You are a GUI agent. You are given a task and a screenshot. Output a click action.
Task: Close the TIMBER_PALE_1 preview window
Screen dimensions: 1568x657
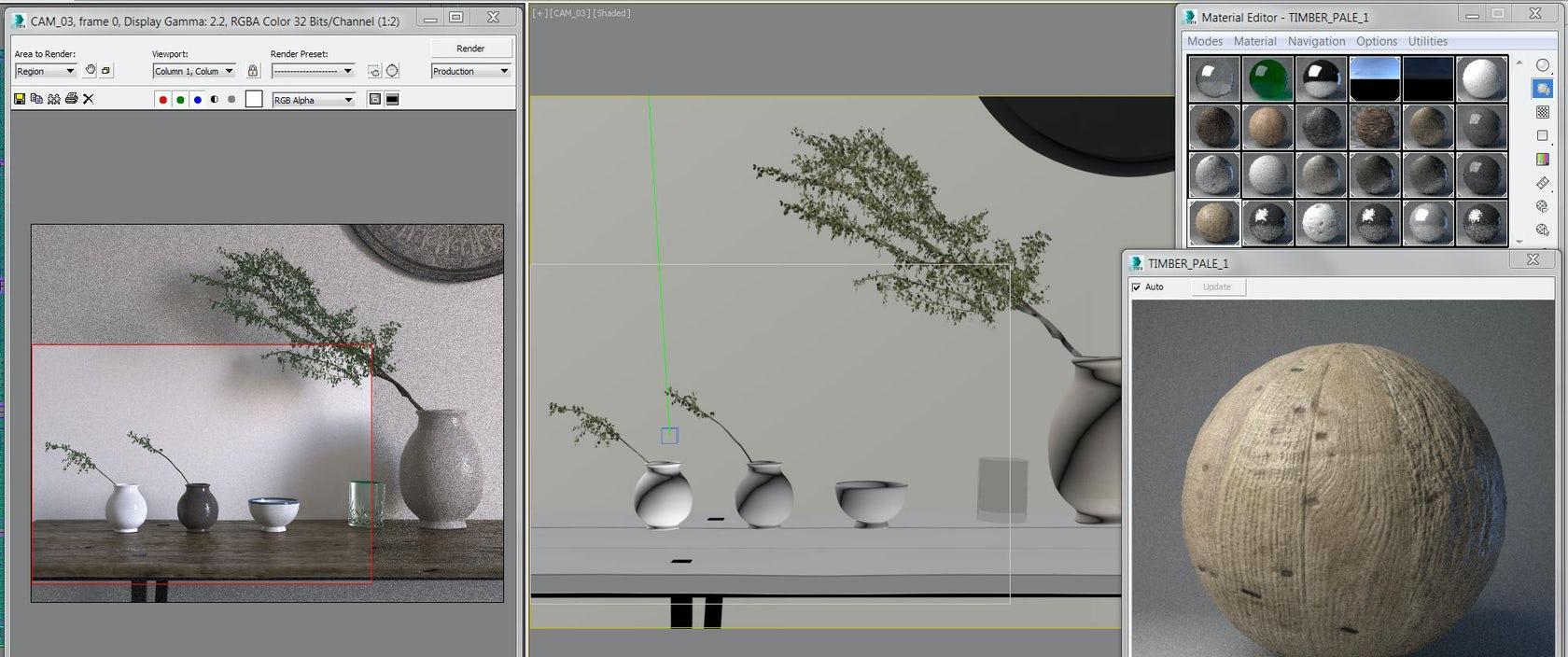point(1533,259)
